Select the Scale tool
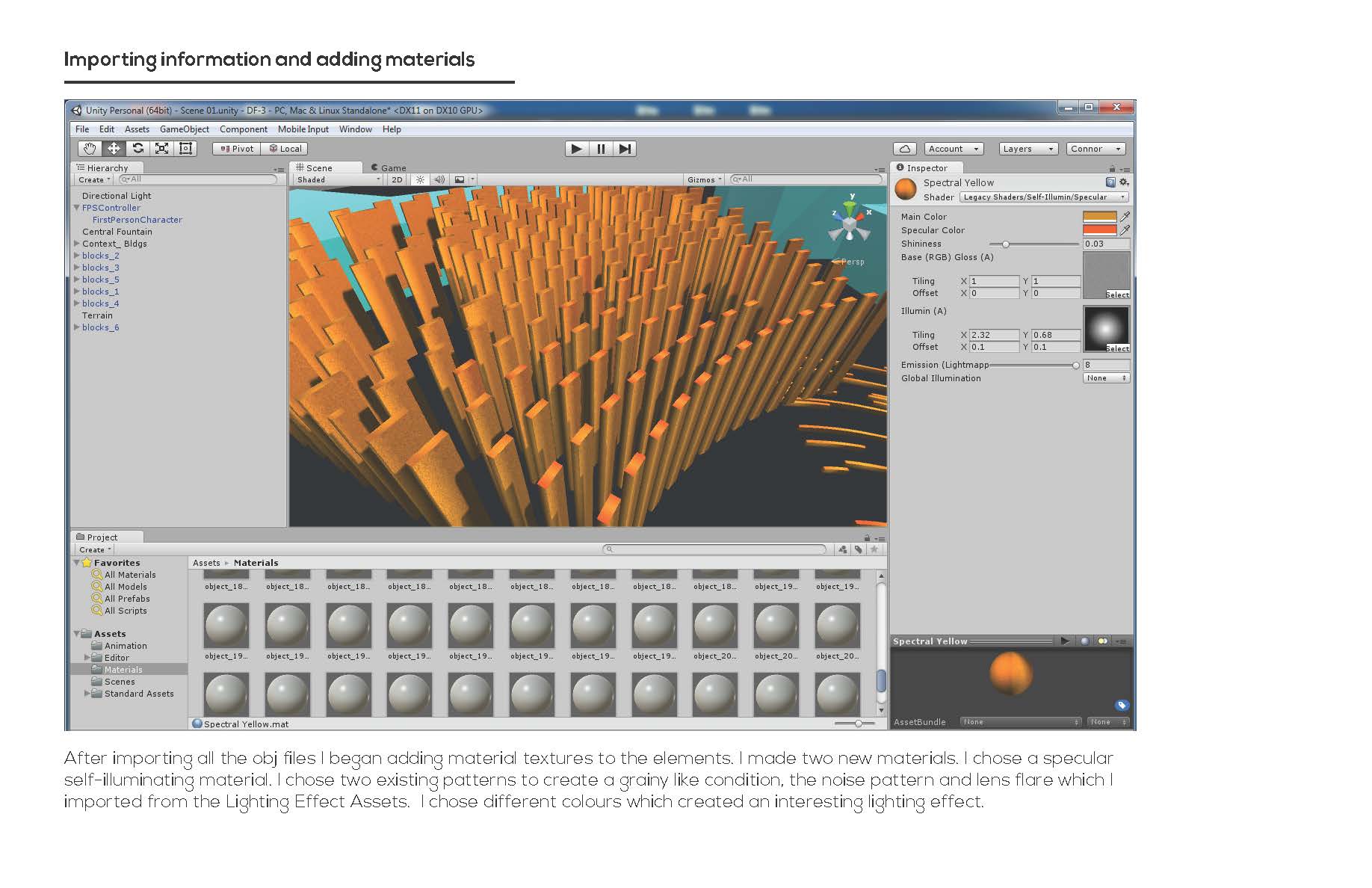The height and width of the screenshot is (888, 1372). [162, 149]
